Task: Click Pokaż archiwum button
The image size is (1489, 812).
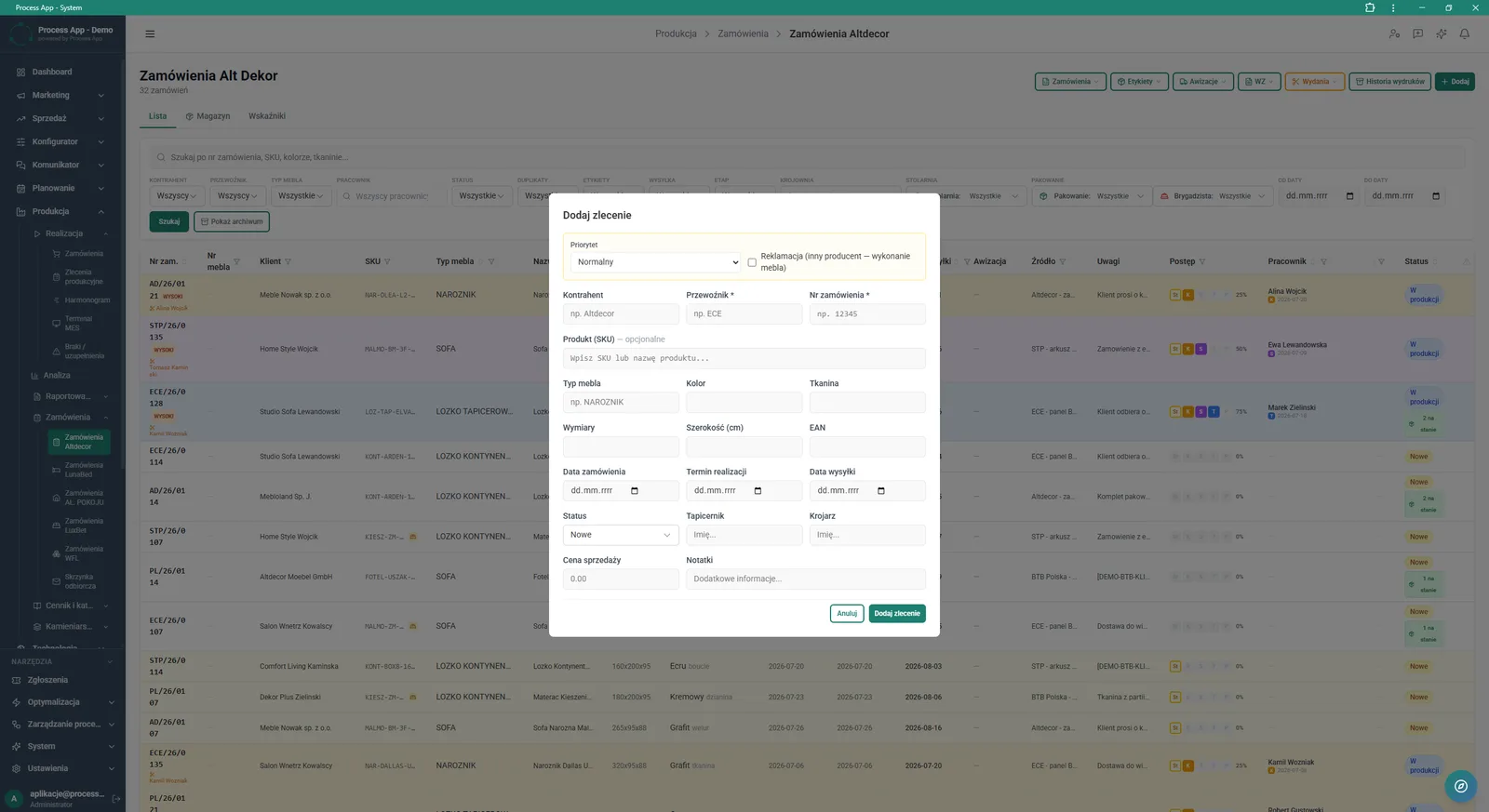Action: (232, 221)
